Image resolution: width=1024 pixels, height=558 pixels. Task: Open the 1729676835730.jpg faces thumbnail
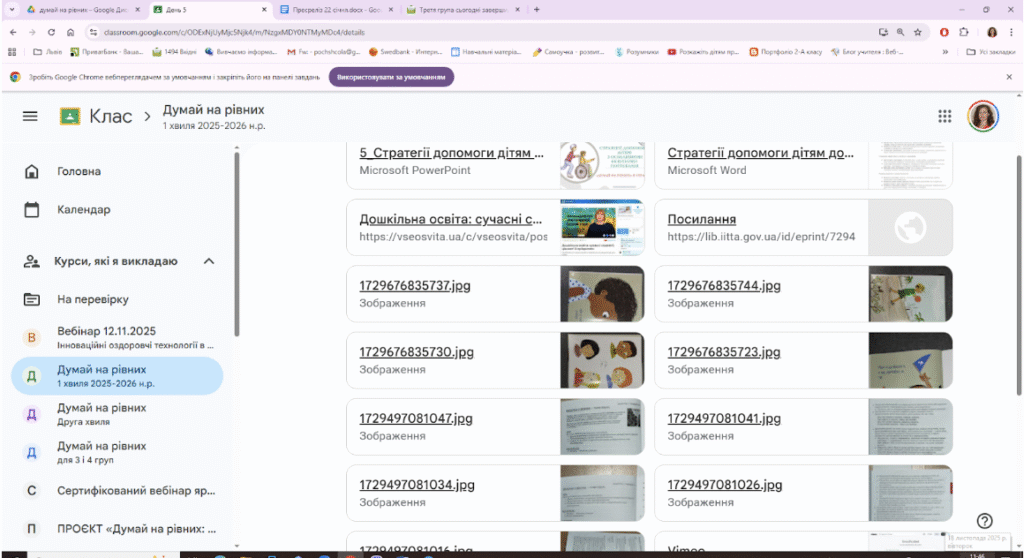click(x=602, y=361)
